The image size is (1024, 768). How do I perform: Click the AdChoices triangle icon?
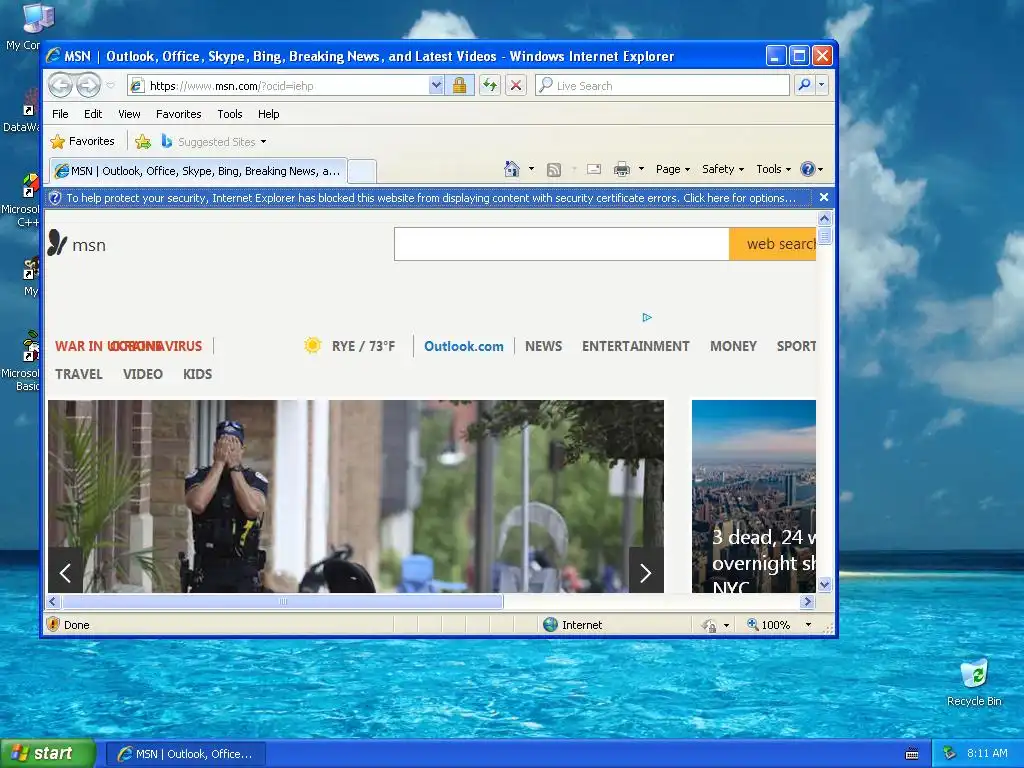647,317
